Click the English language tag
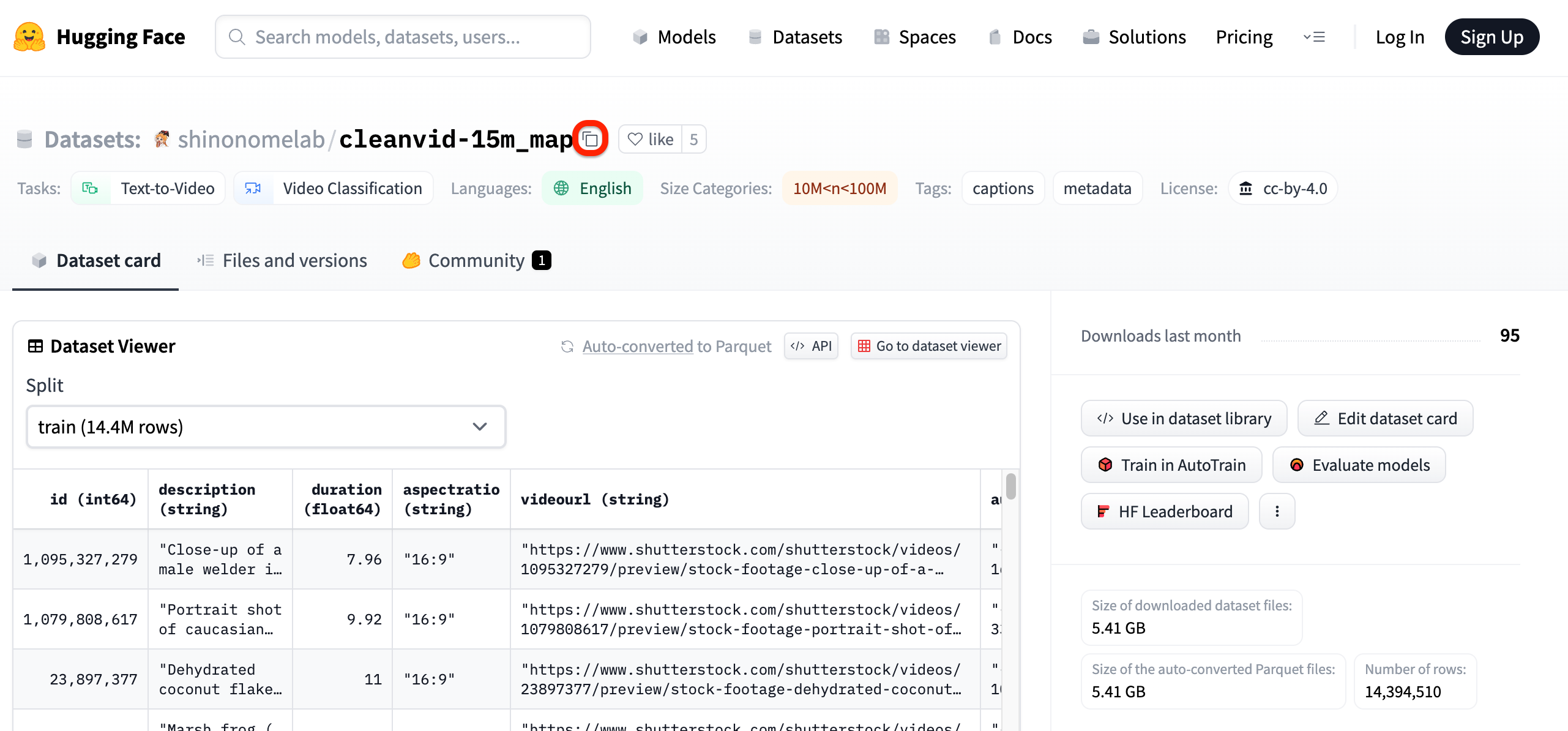The height and width of the screenshot is (731, 1568). click(x=592, y=188)
